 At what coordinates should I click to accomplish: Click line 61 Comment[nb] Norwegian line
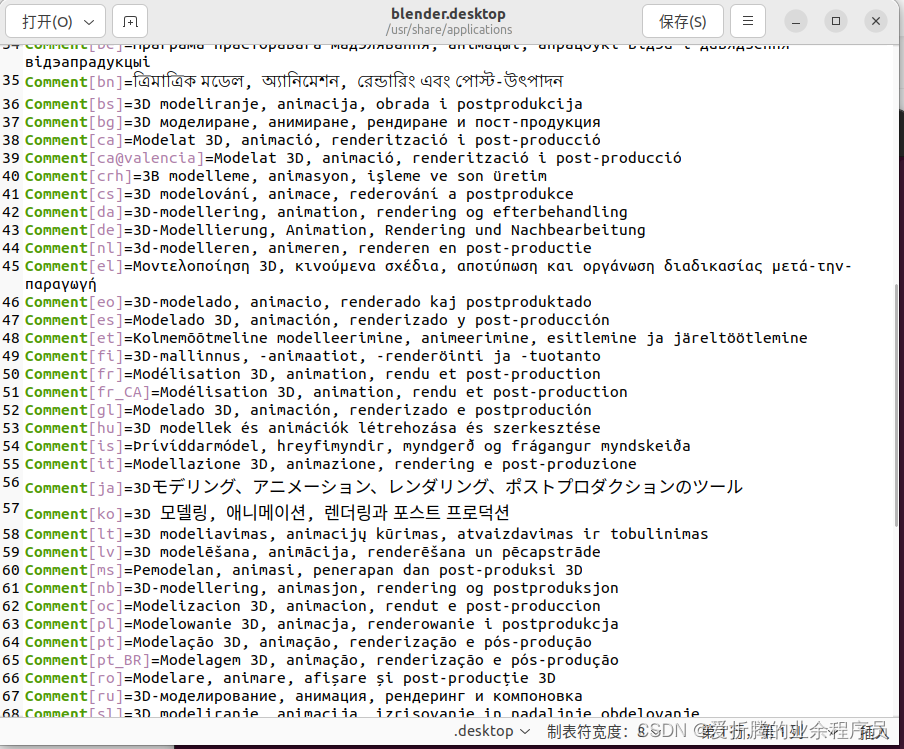coord(322,588)
